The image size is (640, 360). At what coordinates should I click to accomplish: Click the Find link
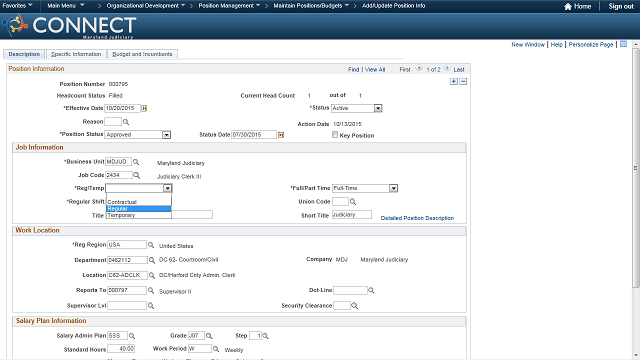click(353, 70)
